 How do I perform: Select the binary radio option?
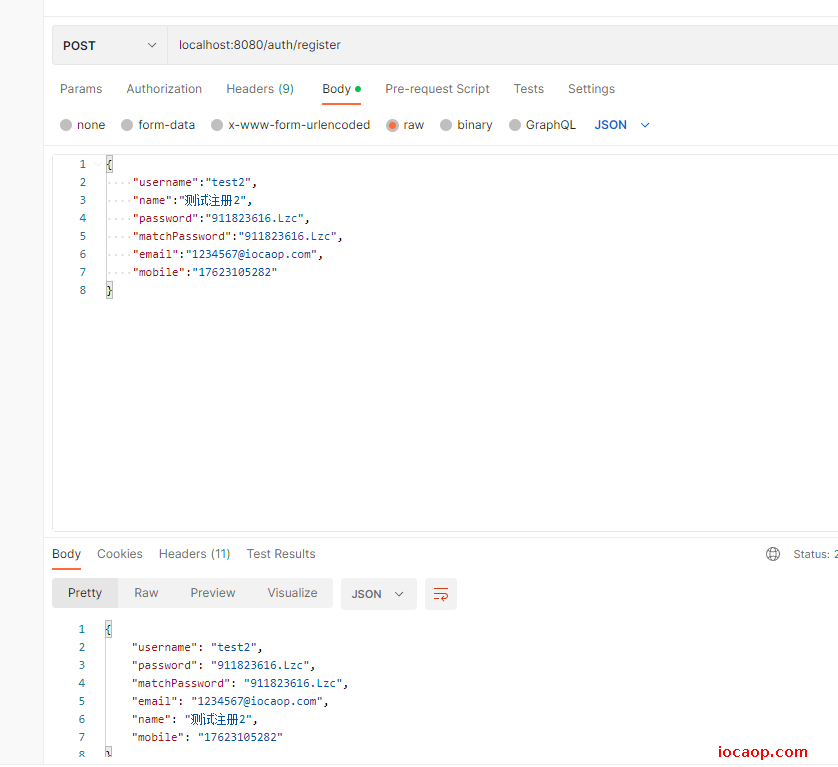point(446,125)
